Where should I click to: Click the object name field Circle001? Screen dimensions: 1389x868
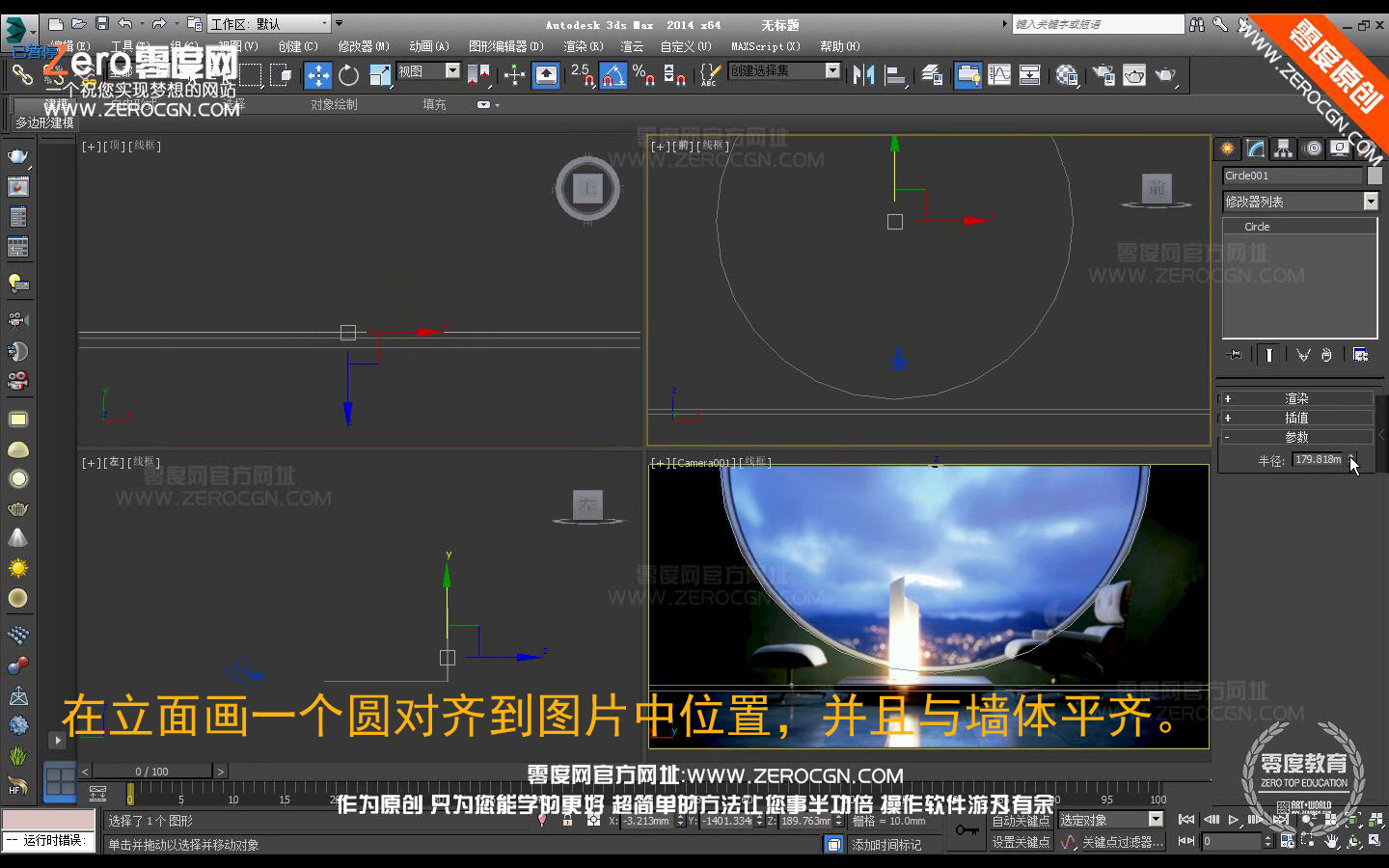1293,176
